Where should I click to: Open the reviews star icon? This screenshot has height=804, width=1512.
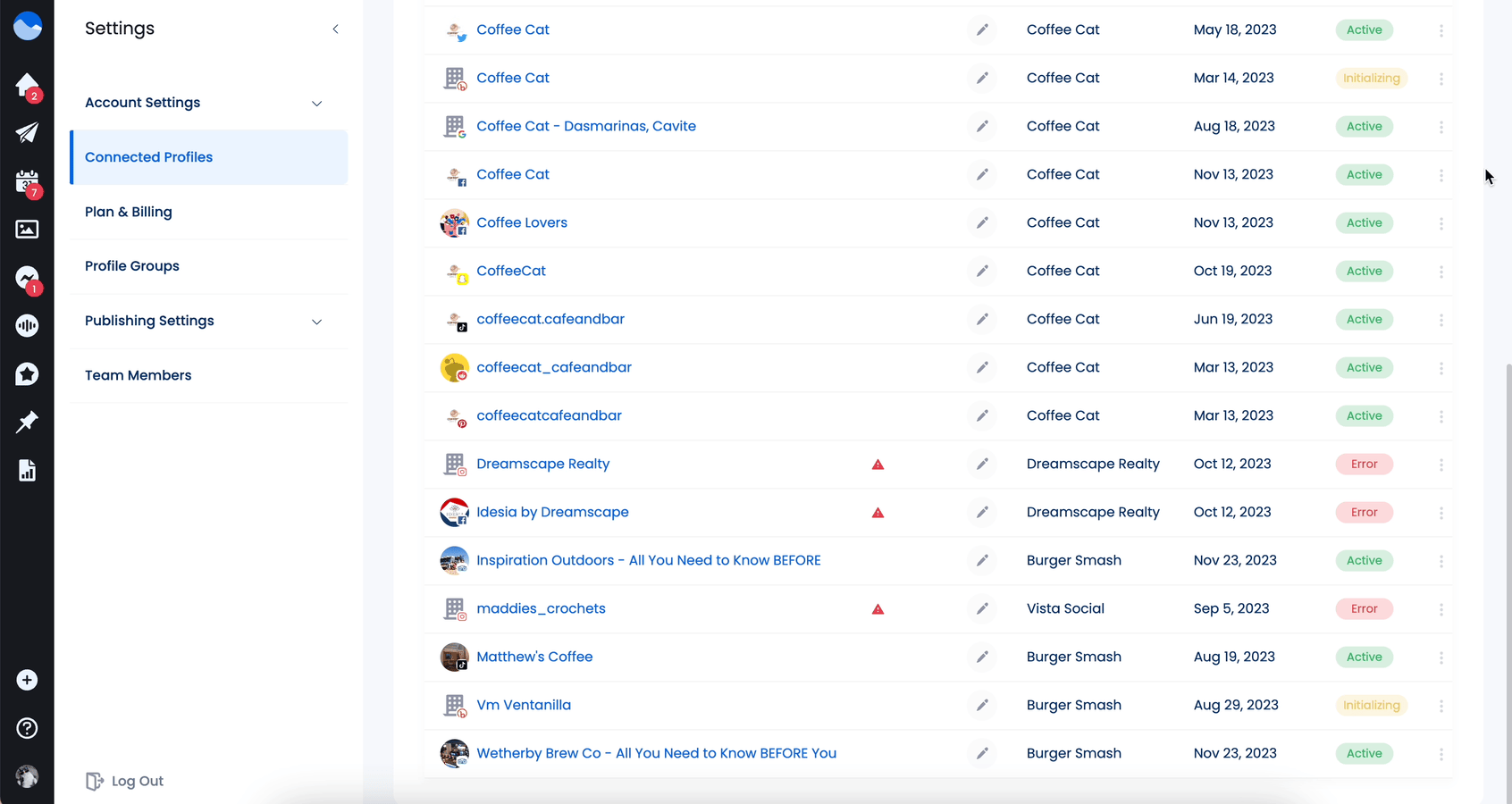27,374
